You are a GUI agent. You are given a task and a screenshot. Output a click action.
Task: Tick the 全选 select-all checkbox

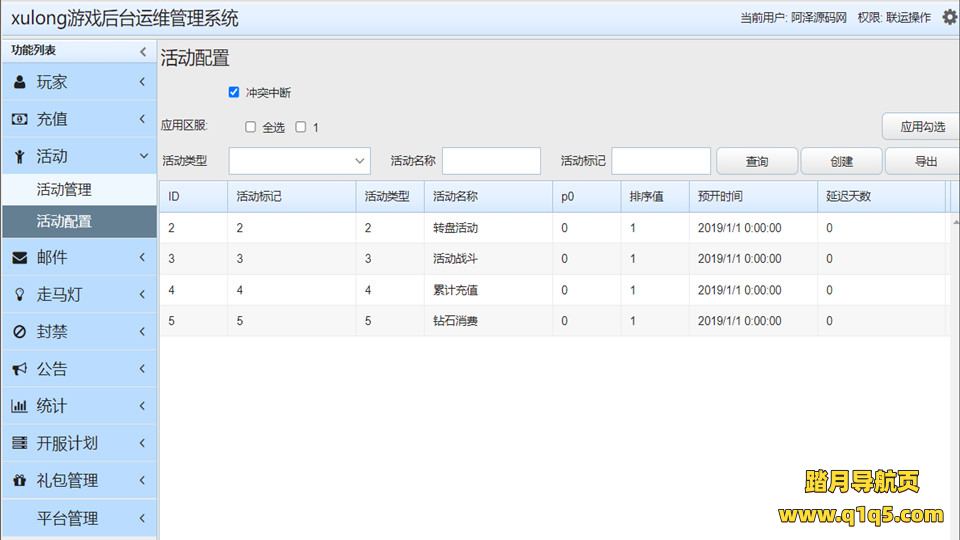coord(251,127)
